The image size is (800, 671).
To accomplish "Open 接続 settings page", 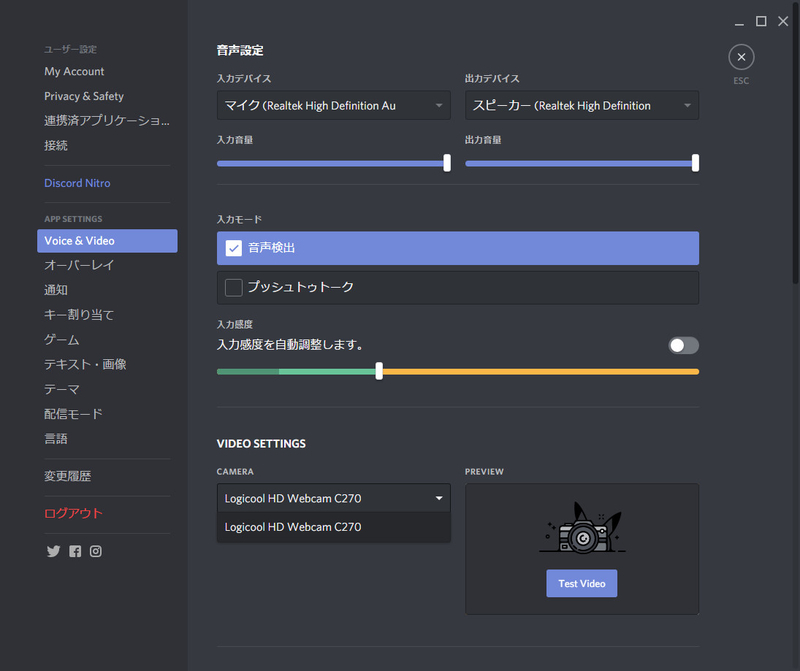I will click(x=56, y=145).
